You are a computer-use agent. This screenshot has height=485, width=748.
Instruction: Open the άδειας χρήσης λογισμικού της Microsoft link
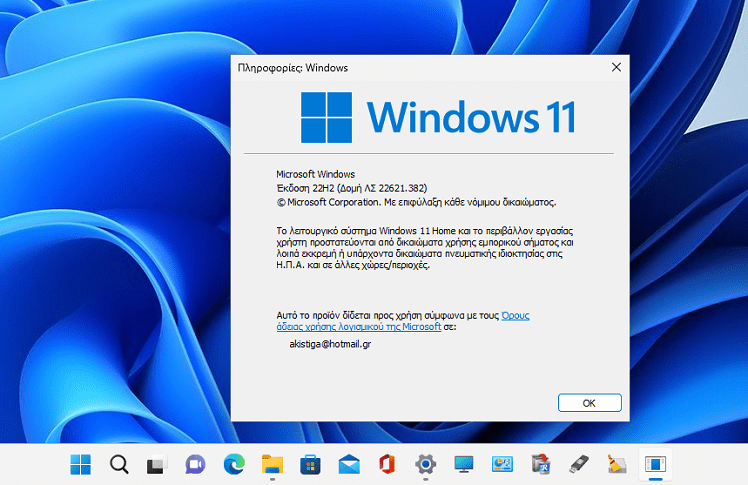click(x=359, y=327)
